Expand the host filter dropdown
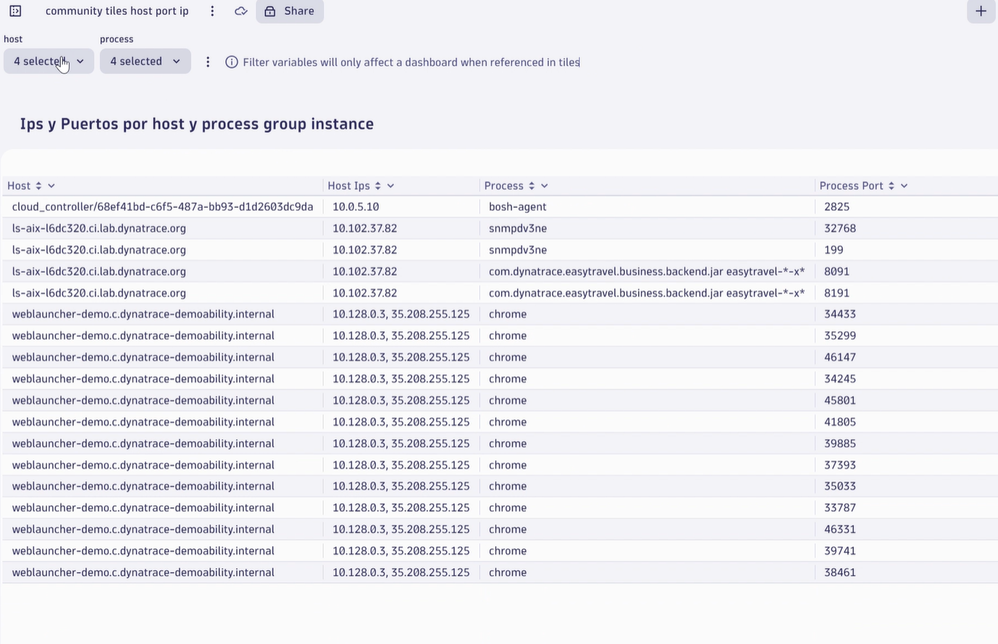The height and width of the screenshot is (644, 998). pyautogui.click(x=49, y=61)
